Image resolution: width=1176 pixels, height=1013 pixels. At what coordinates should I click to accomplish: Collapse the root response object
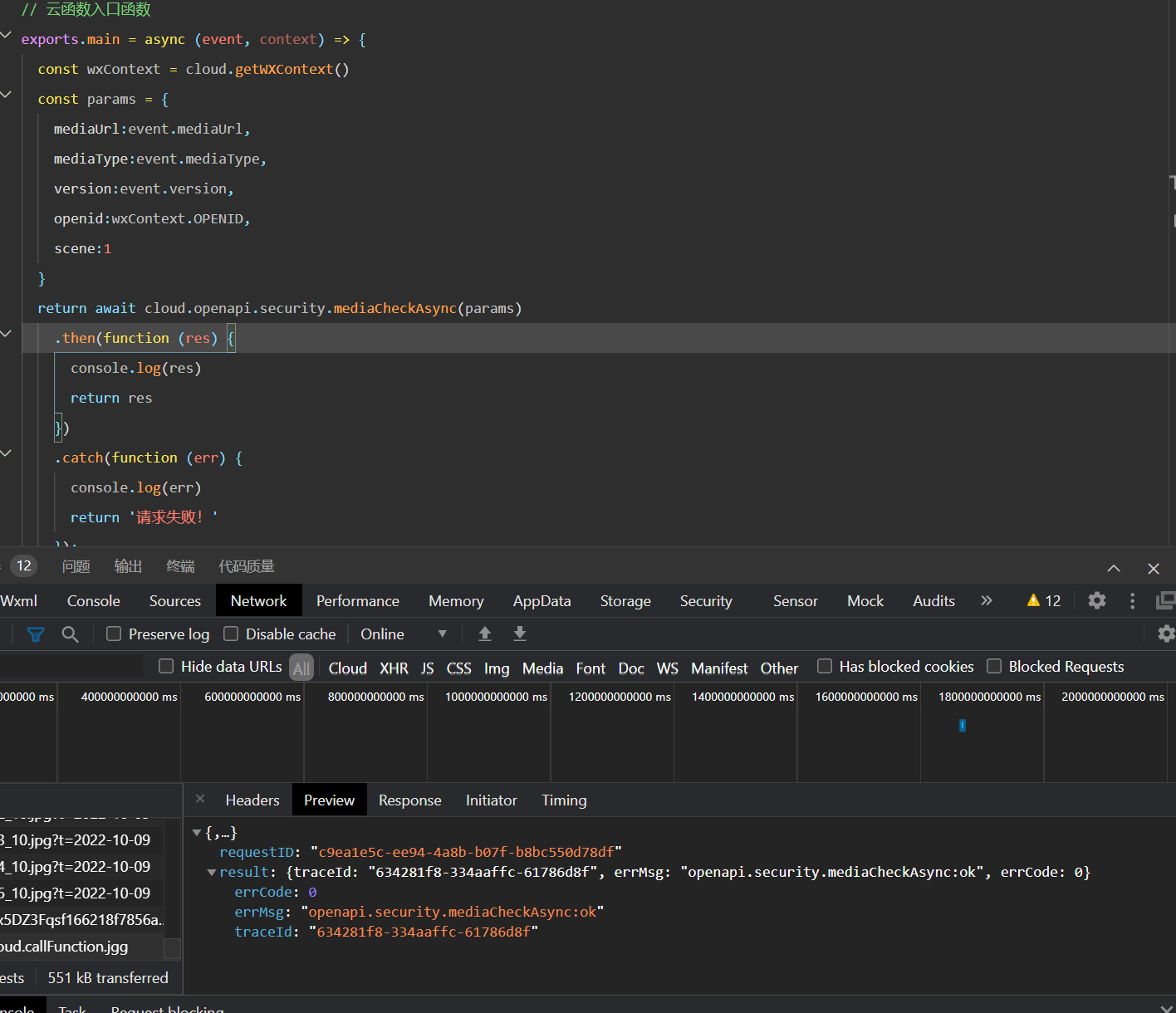pyautogui.click(x=197, y=833)
